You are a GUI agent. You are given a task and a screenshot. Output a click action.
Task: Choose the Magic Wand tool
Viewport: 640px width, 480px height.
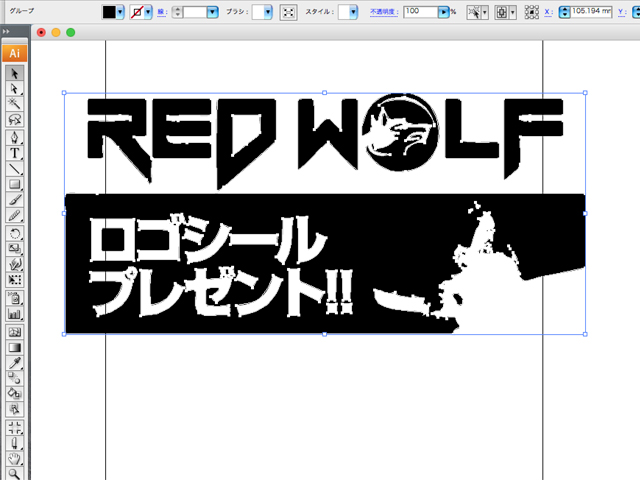(x=15, y=104)
